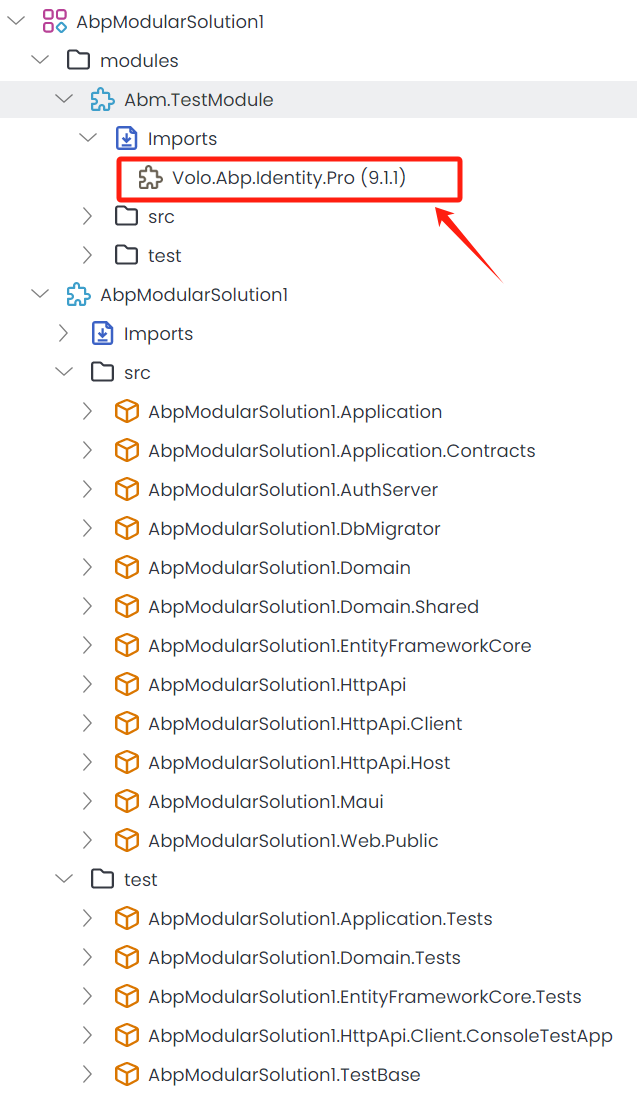Screen dimensions: 637x1119
Task: Click the Abm.TestModule puzzle module icon
Action: coord(102,99)
